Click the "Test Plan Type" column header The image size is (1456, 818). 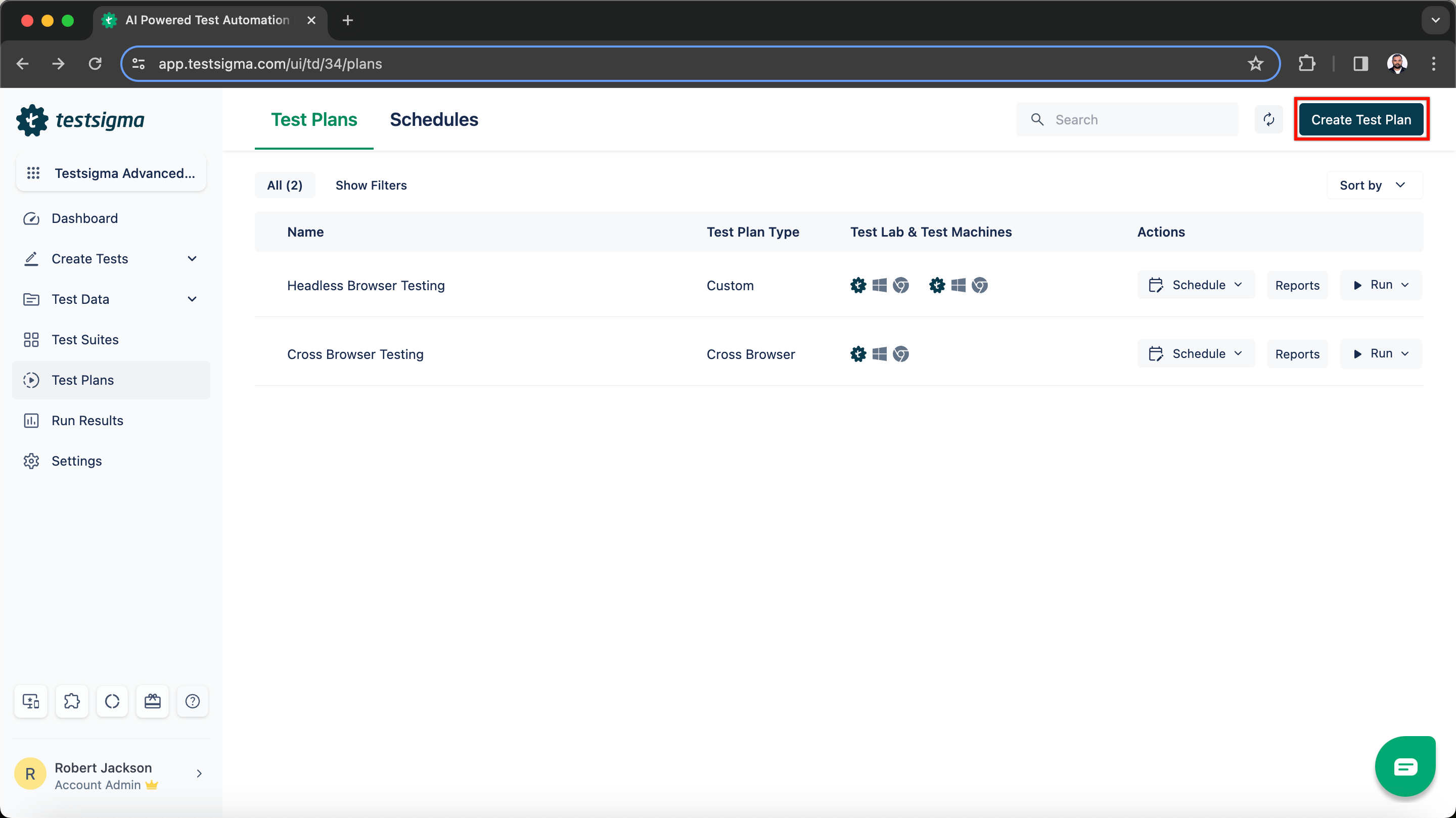(753, 232)
